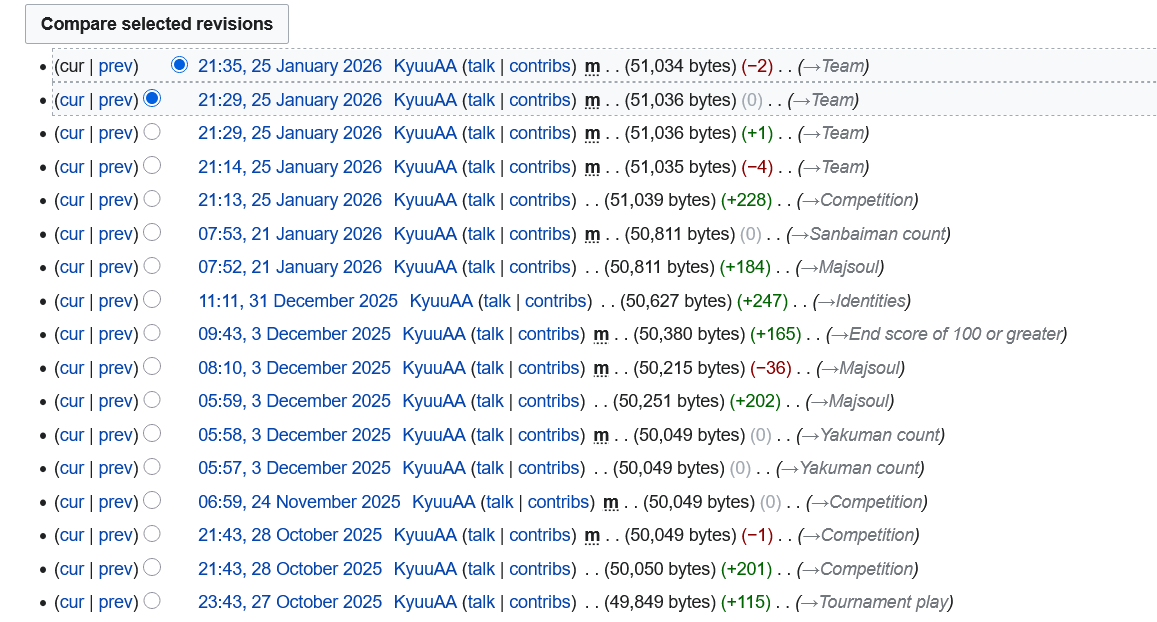The height and width of the screenshot is (622, 1157).
Task: Select radio button for 21:35, 25 January 2026 revision
Action: pos(179,64)
